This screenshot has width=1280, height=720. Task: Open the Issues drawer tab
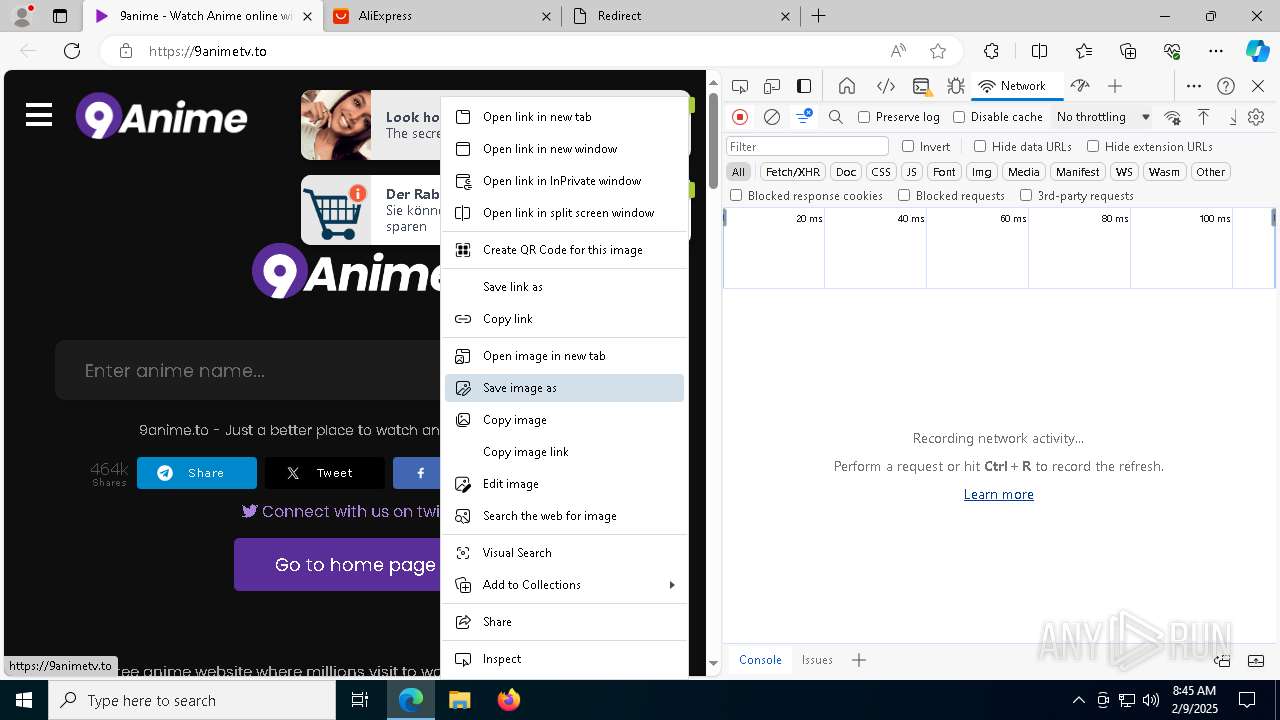[x=817, y=660]
